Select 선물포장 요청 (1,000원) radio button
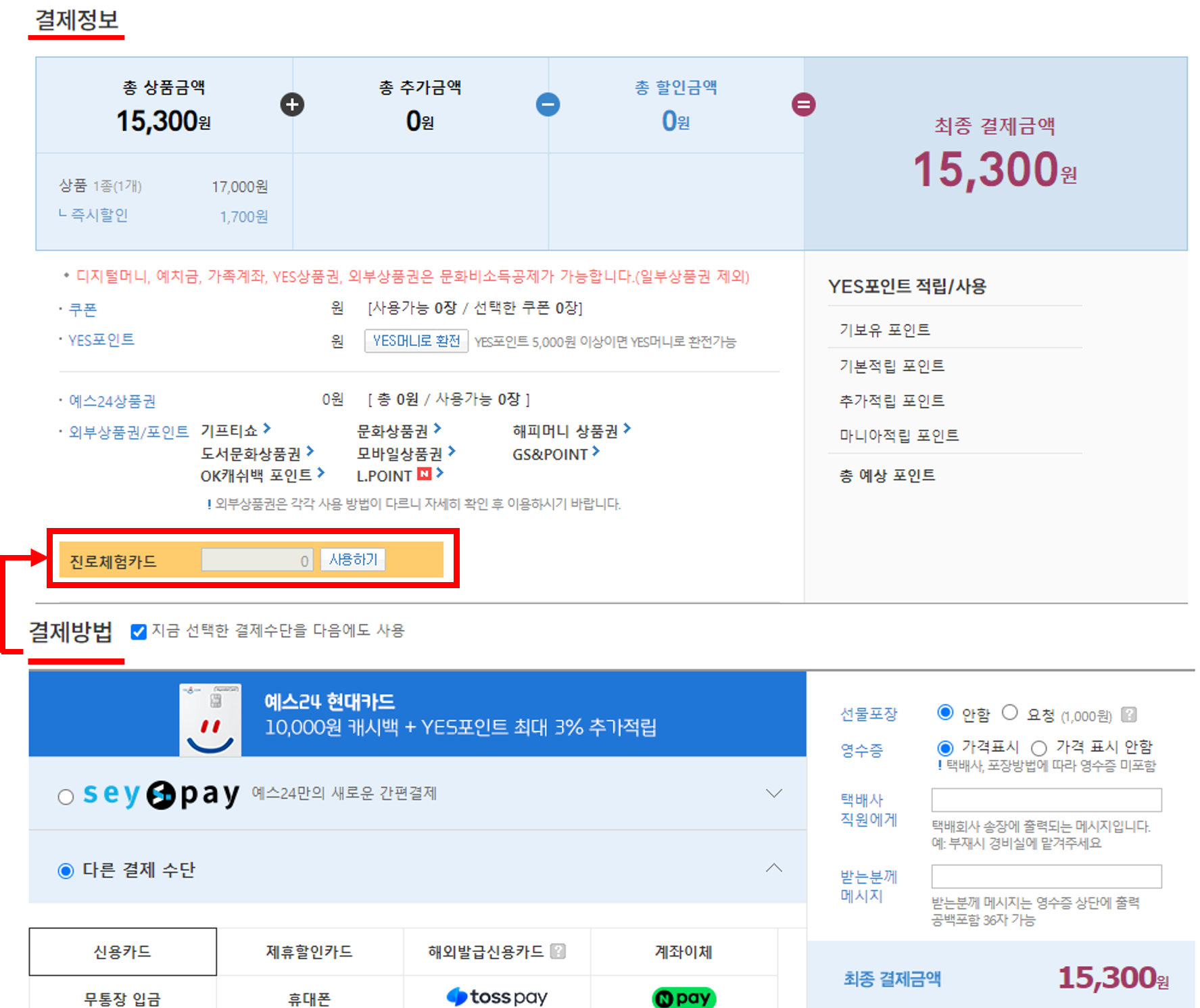Viewport: 1200px width, 1008px height. point(1009,713)
